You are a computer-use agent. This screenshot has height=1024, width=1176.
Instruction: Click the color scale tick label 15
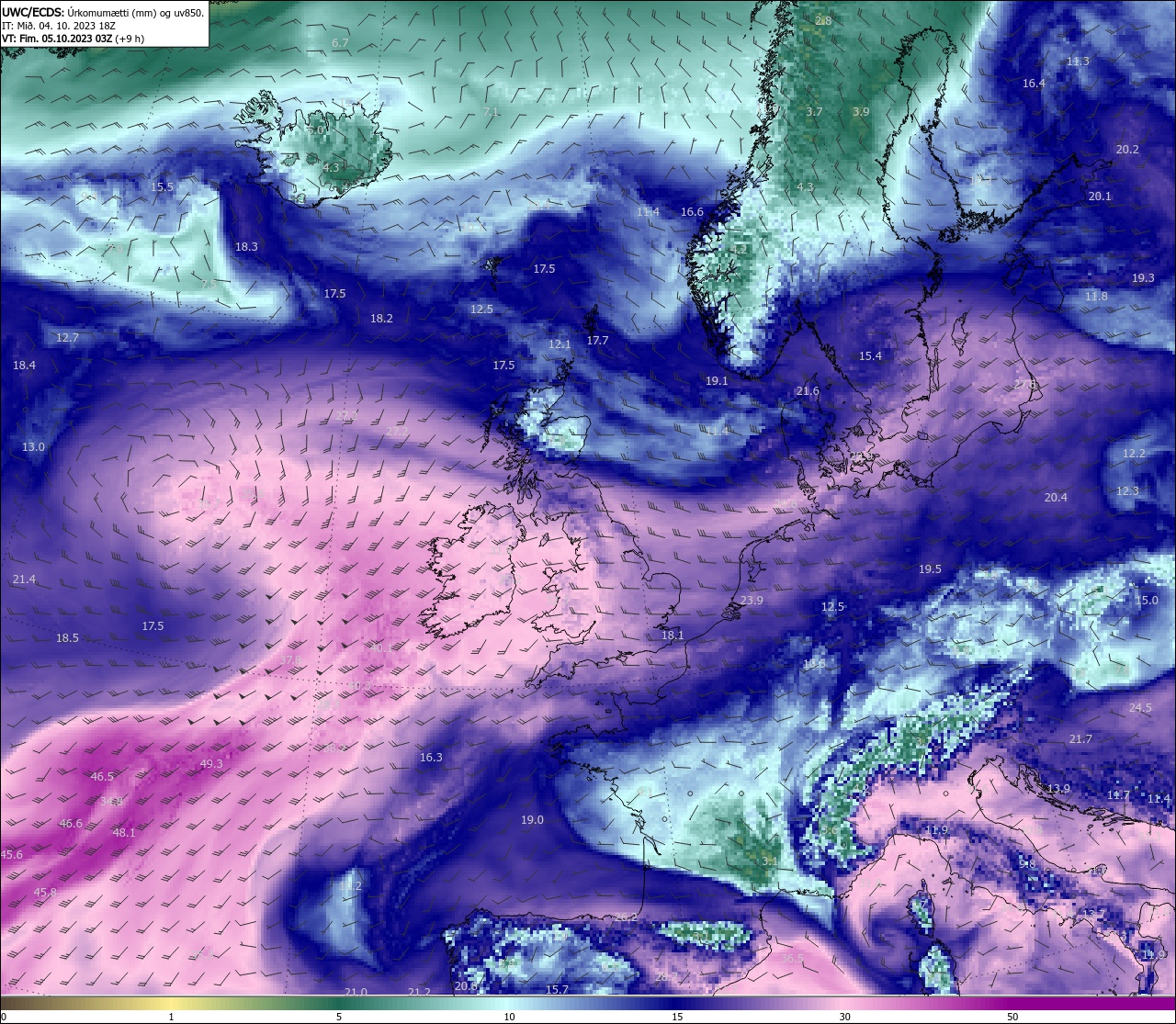(x=677, y=1017)
